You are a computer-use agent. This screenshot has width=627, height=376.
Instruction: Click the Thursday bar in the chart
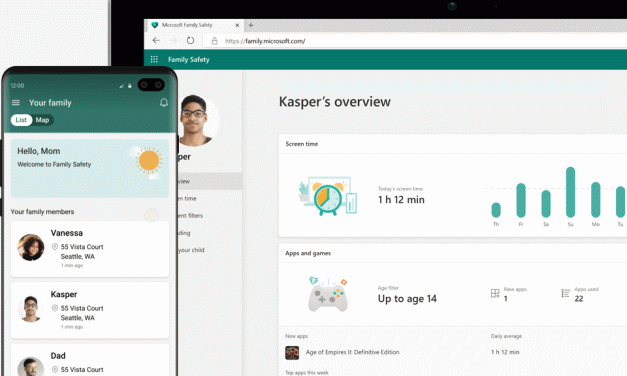(496, 210)
